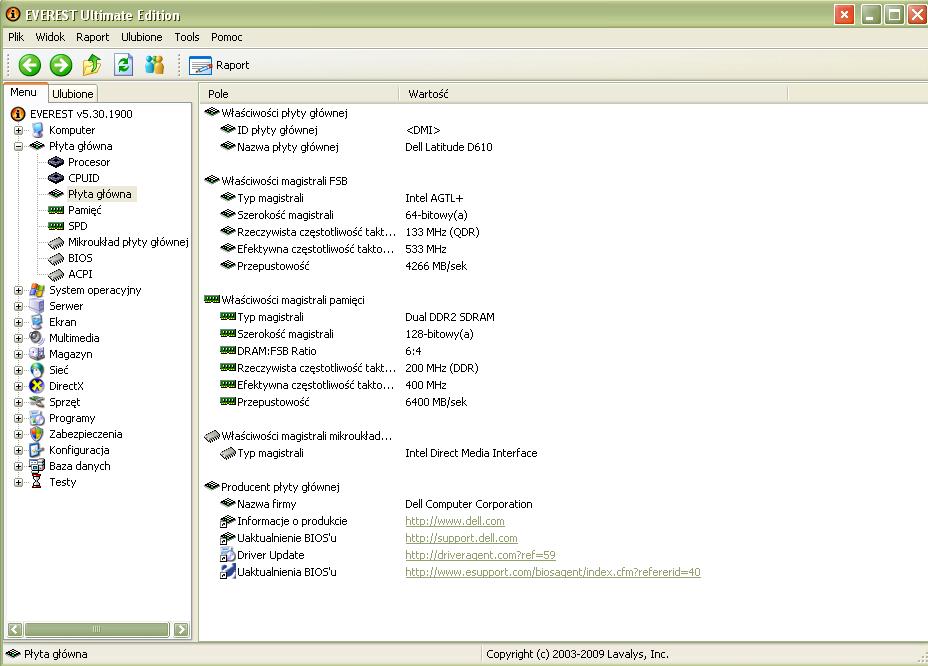Click the Dell Latitude D610 value

[x=449, y=147]
